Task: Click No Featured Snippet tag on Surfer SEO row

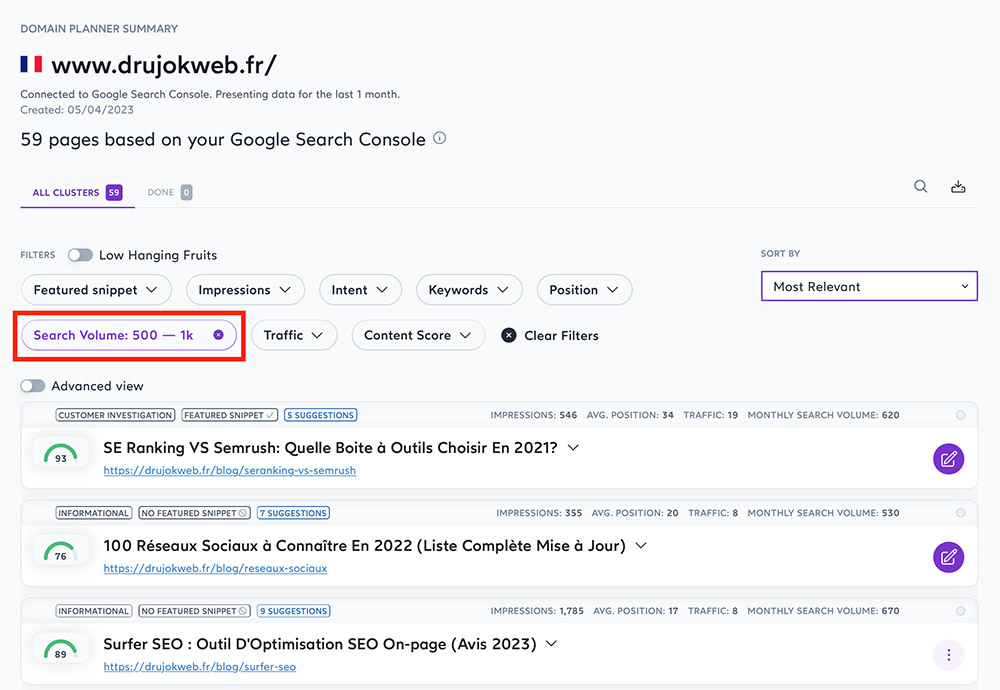Action: [x=195, y=611]
